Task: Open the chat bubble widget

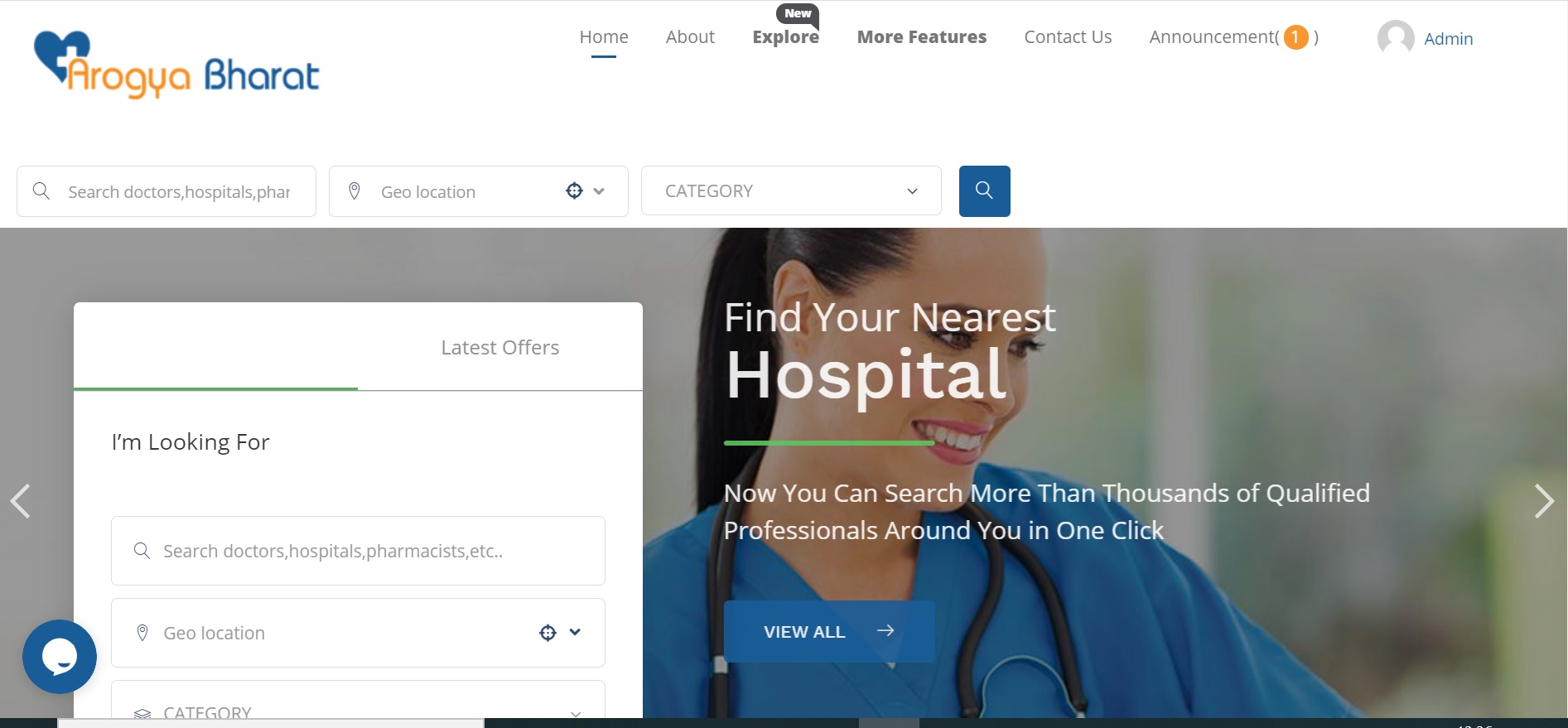Action: pyautogui.click(x=60, y=657)
